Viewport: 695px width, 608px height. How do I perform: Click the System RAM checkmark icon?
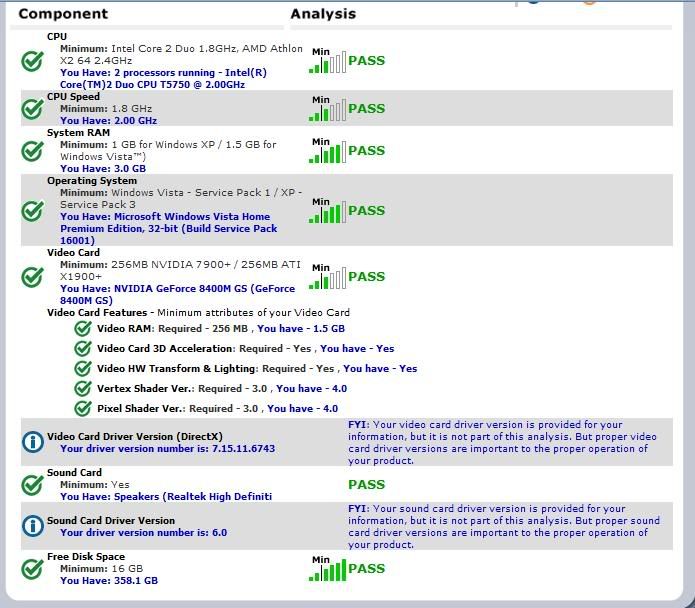coord(32,151)
